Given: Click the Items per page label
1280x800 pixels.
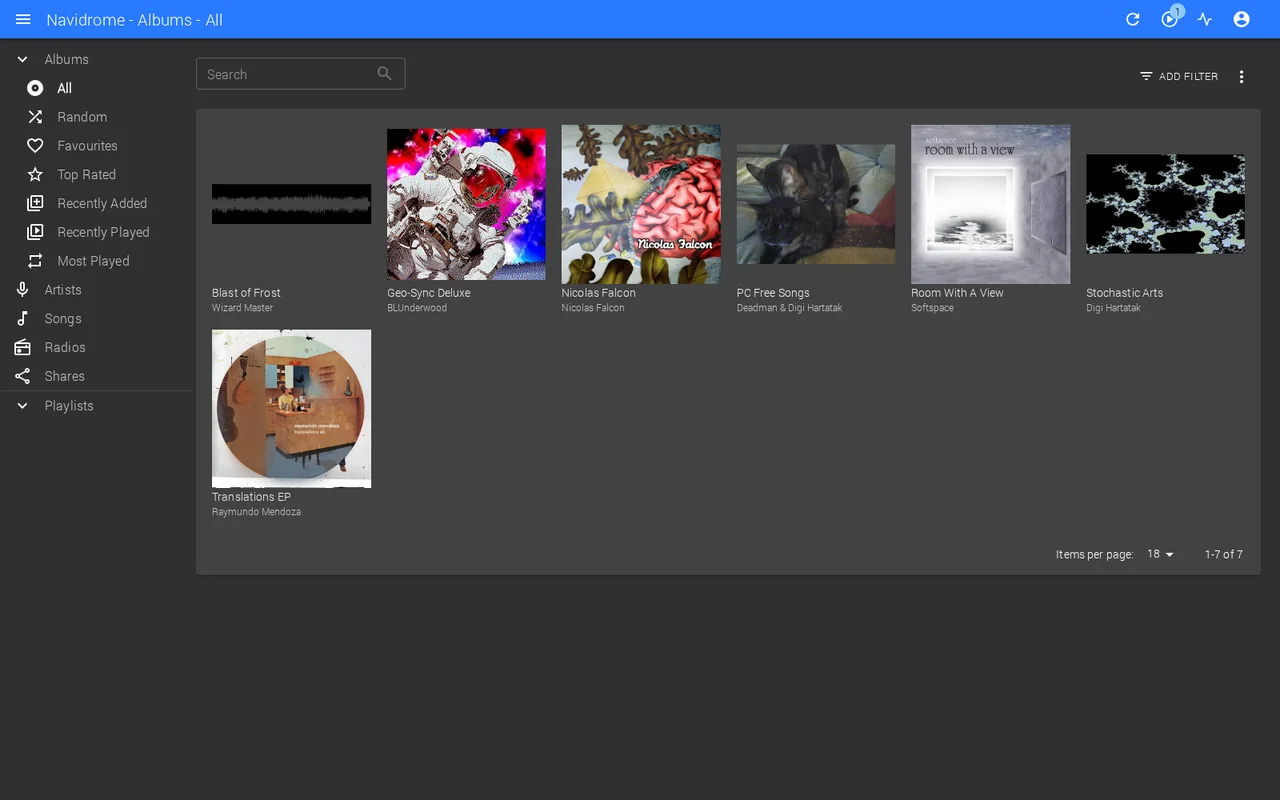Looking at the screenshot, I should tap(1095, 554).
